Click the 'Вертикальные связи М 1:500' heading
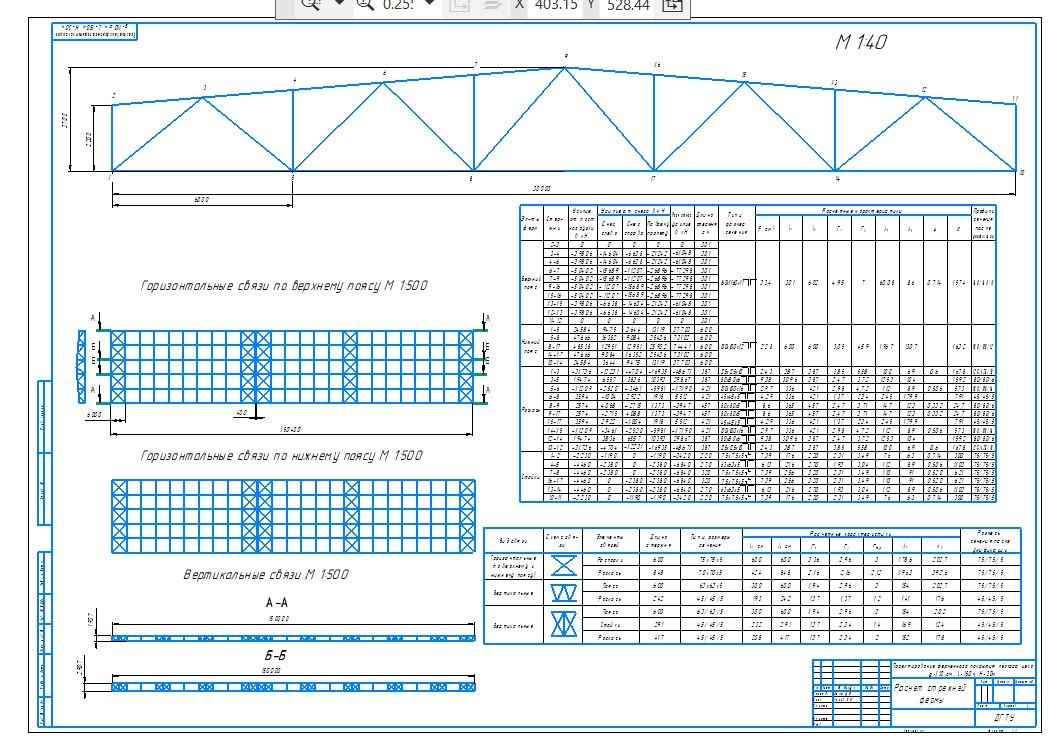This screenshot has width=1060, height=753. pyautogui.click(x=266, y=575)
